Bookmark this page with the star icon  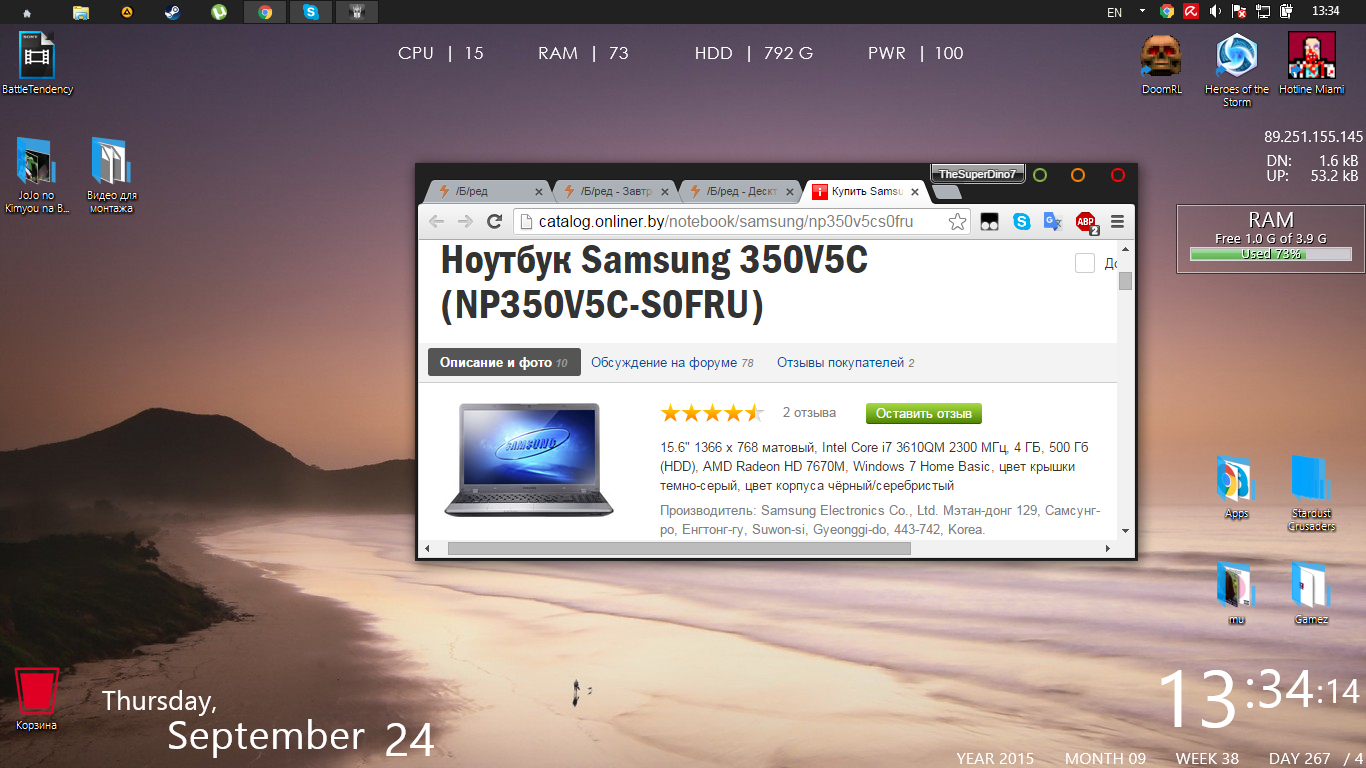957,222
